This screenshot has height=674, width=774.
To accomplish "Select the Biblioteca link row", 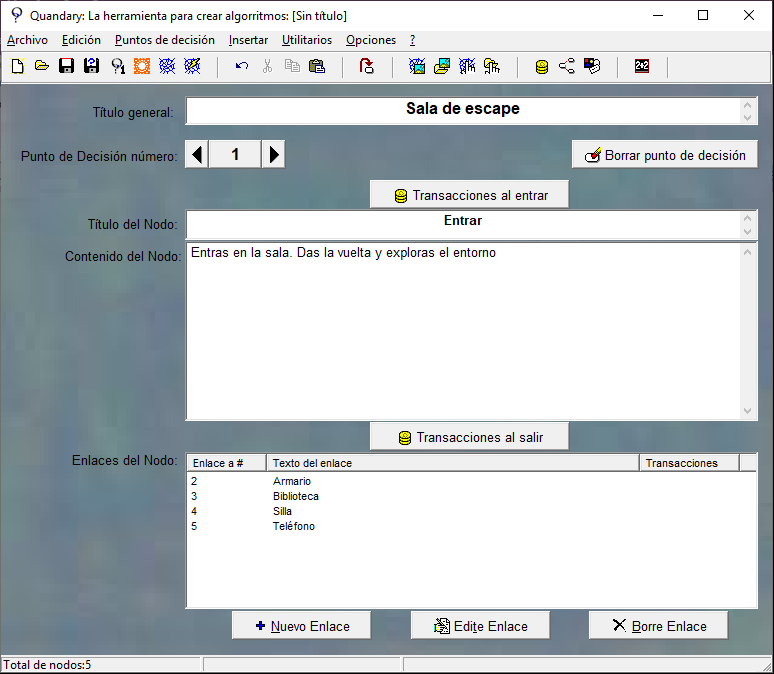I will [296, 496].
